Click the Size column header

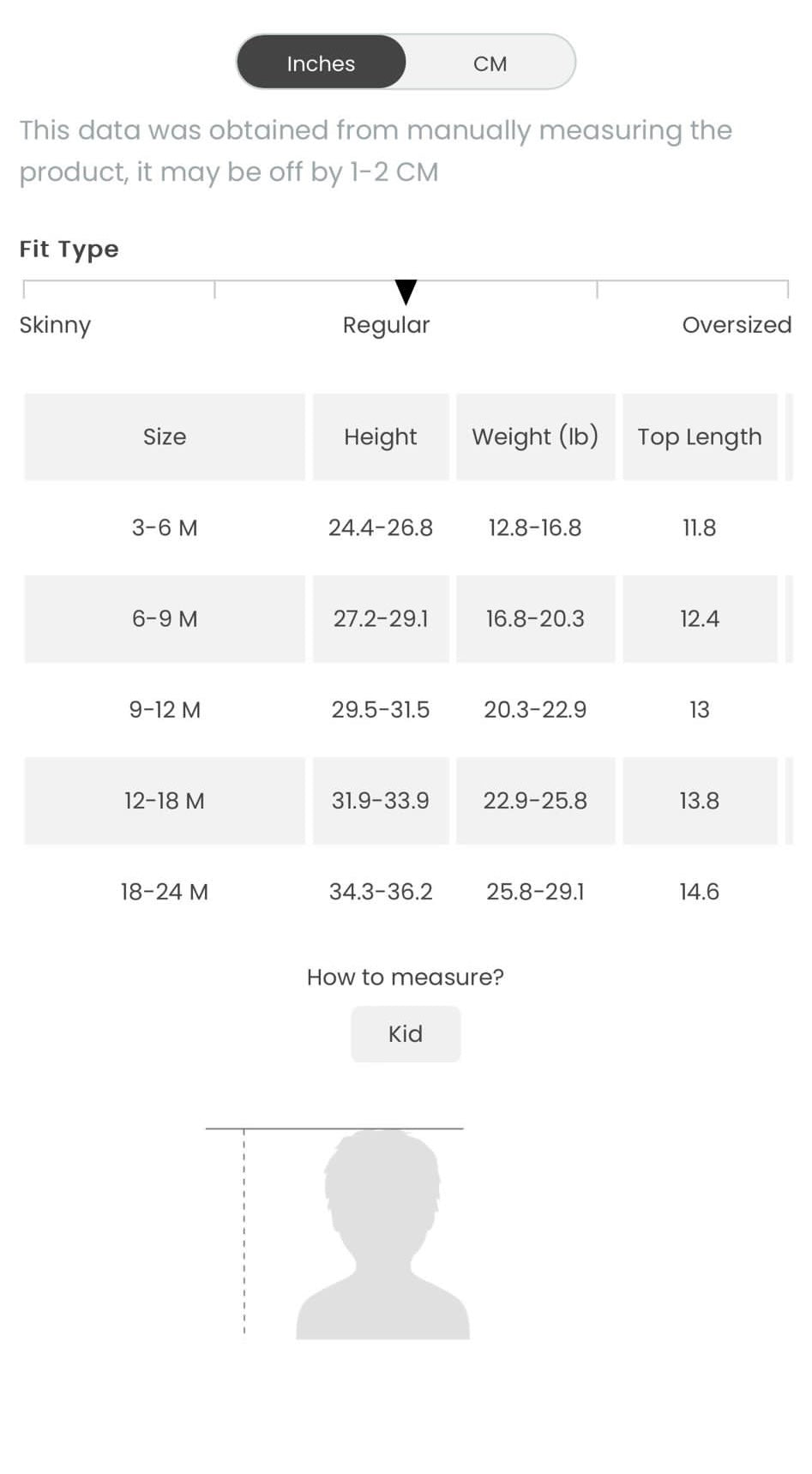point(165,436)
